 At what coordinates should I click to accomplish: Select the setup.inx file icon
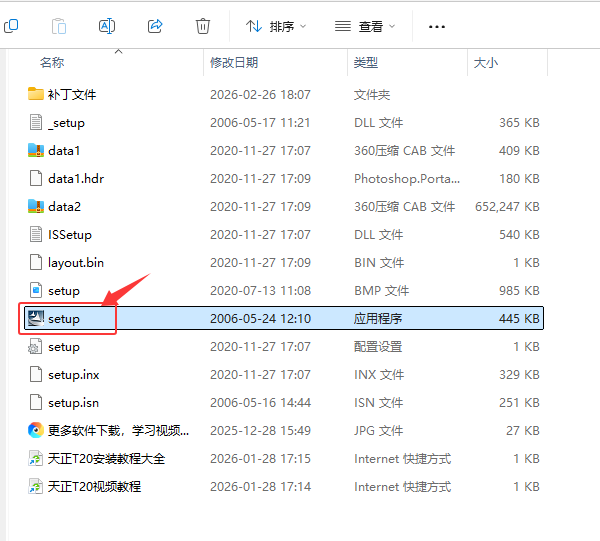pos(36,374)
